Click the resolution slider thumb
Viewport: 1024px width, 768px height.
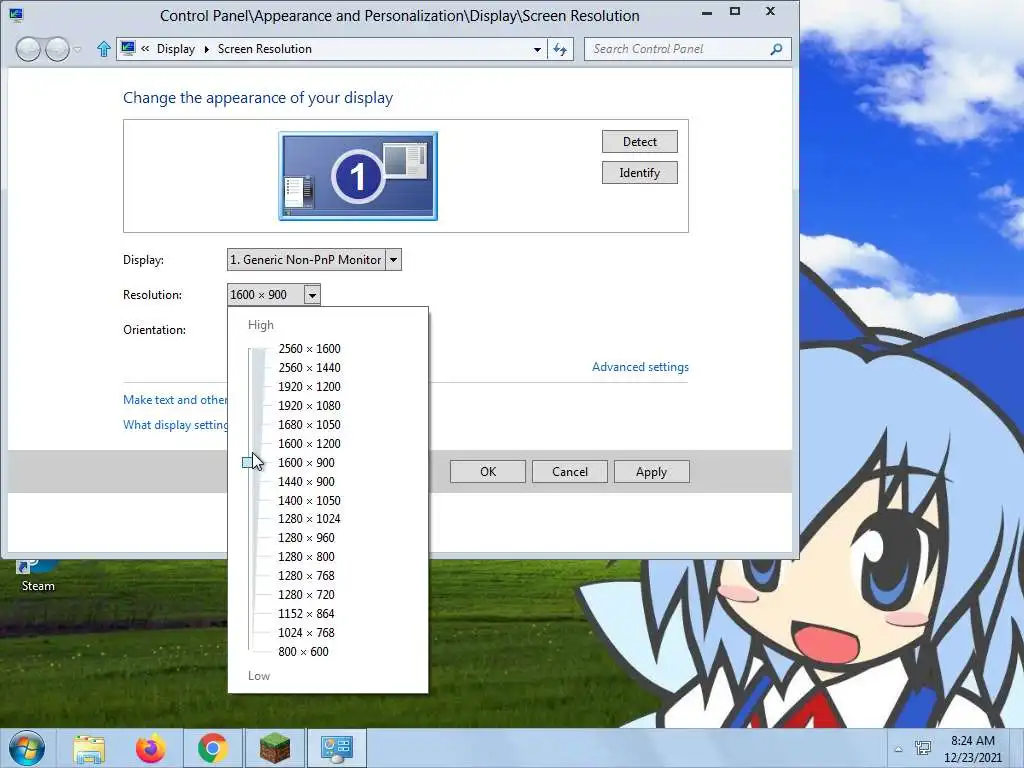[x=248, y=462]
